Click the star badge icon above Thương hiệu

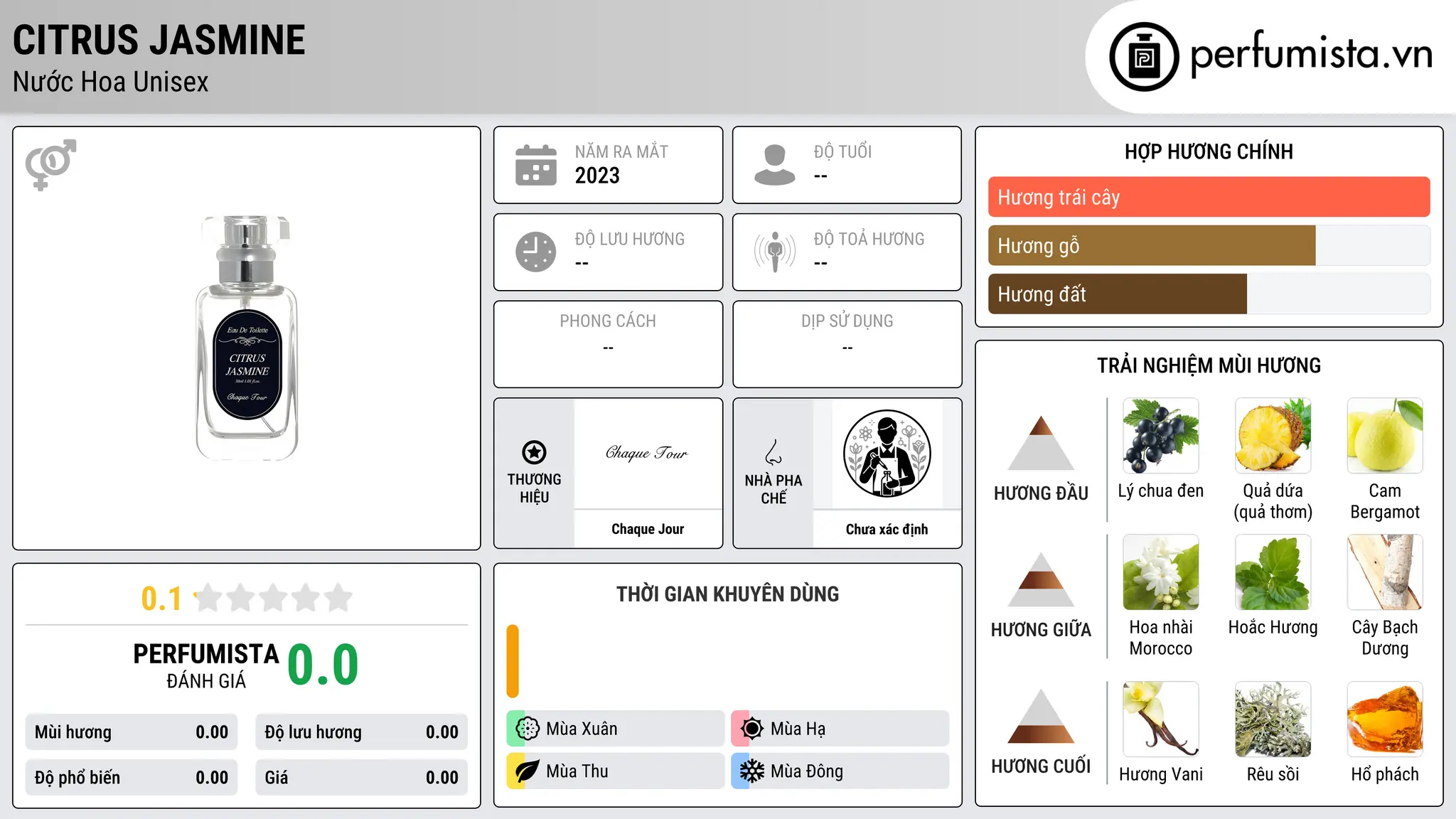click(534, 452)
